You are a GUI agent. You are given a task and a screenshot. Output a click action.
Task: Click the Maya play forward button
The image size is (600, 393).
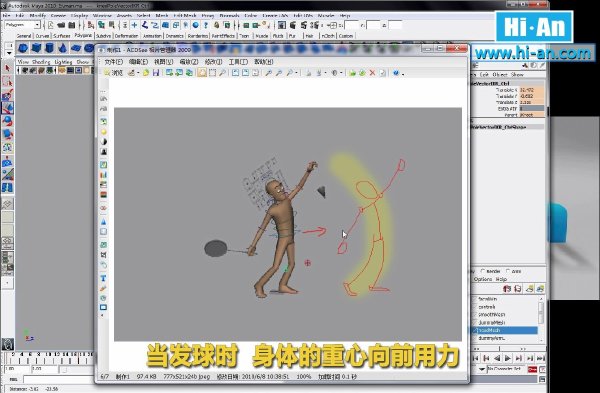[x=508, y=358]
